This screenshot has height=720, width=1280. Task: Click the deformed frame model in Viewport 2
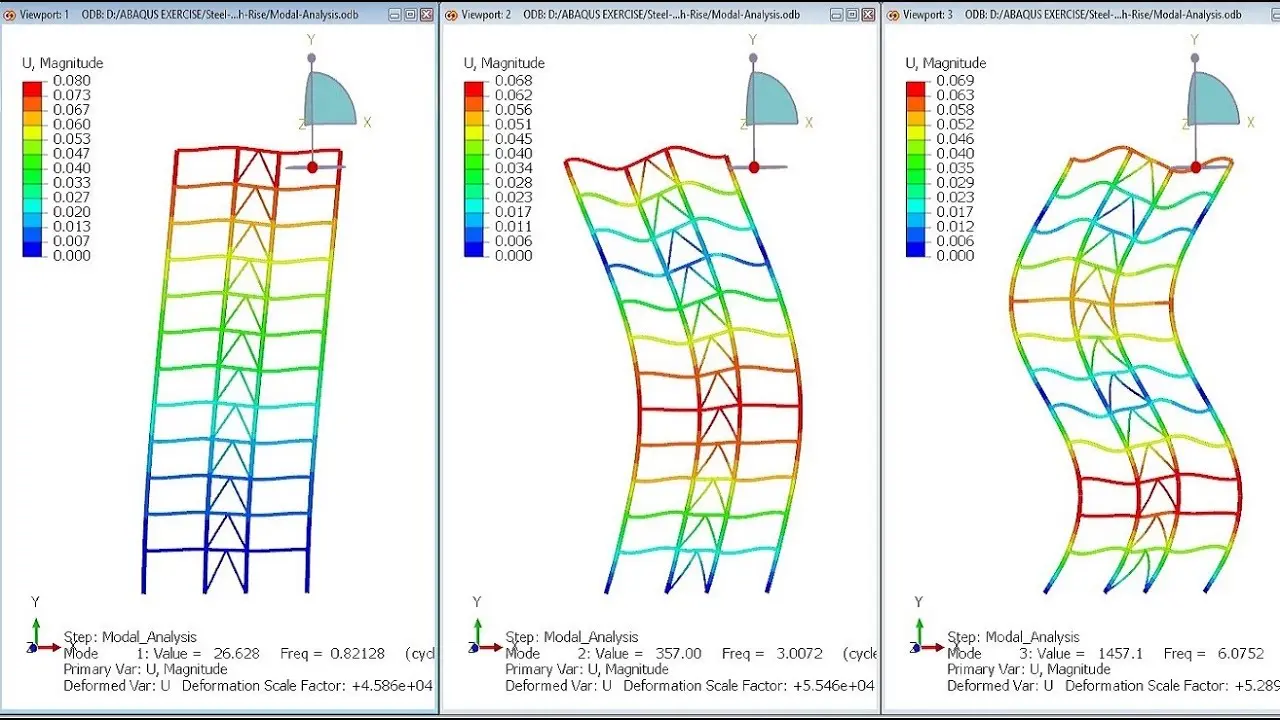[685, 370]
